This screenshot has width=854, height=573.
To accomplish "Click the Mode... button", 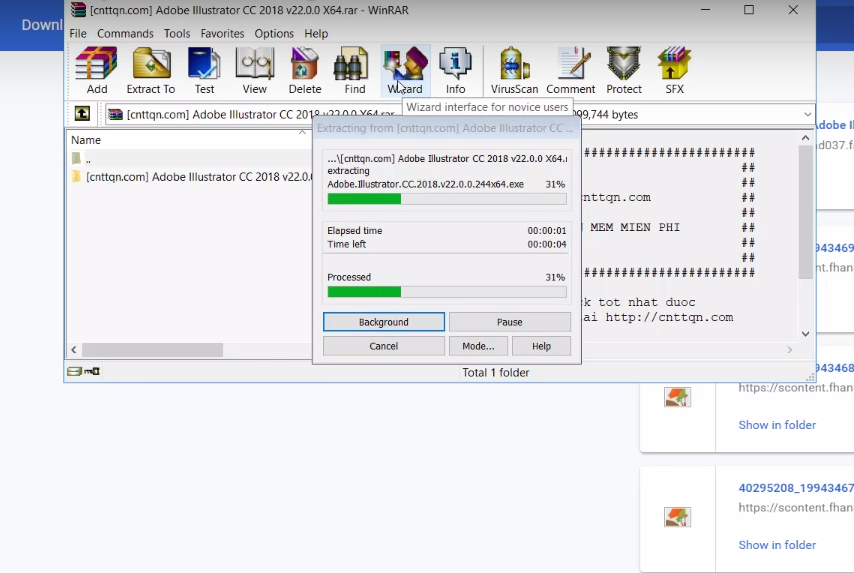I will point(478,346).
